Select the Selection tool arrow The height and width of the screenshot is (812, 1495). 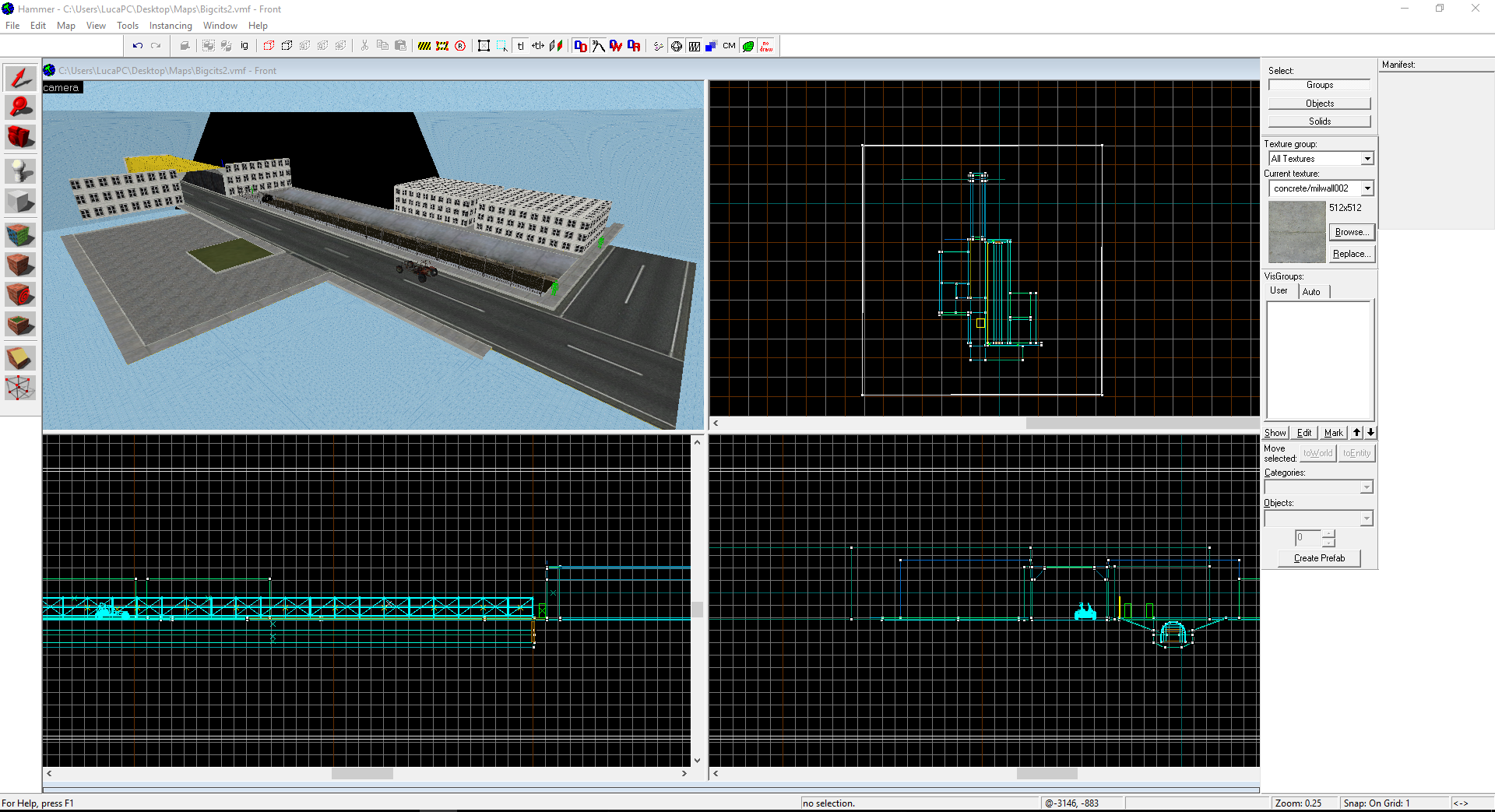pyautogui.click(x=20, y=78)
